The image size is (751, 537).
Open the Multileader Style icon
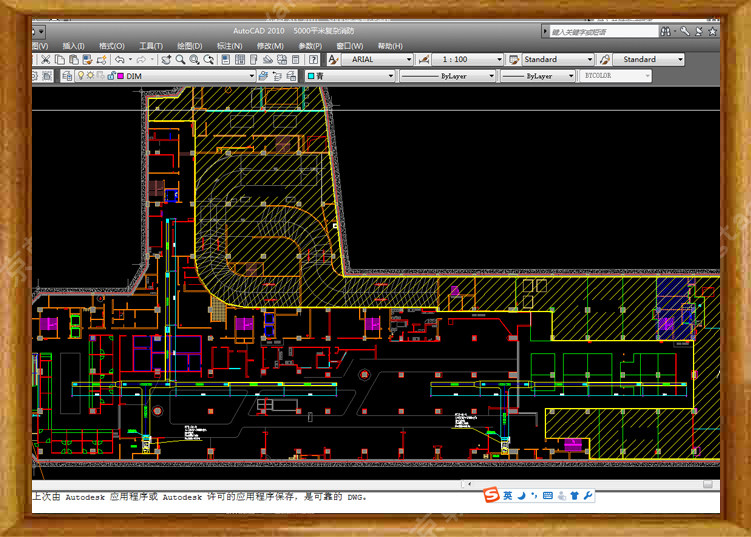coord(604,59)
